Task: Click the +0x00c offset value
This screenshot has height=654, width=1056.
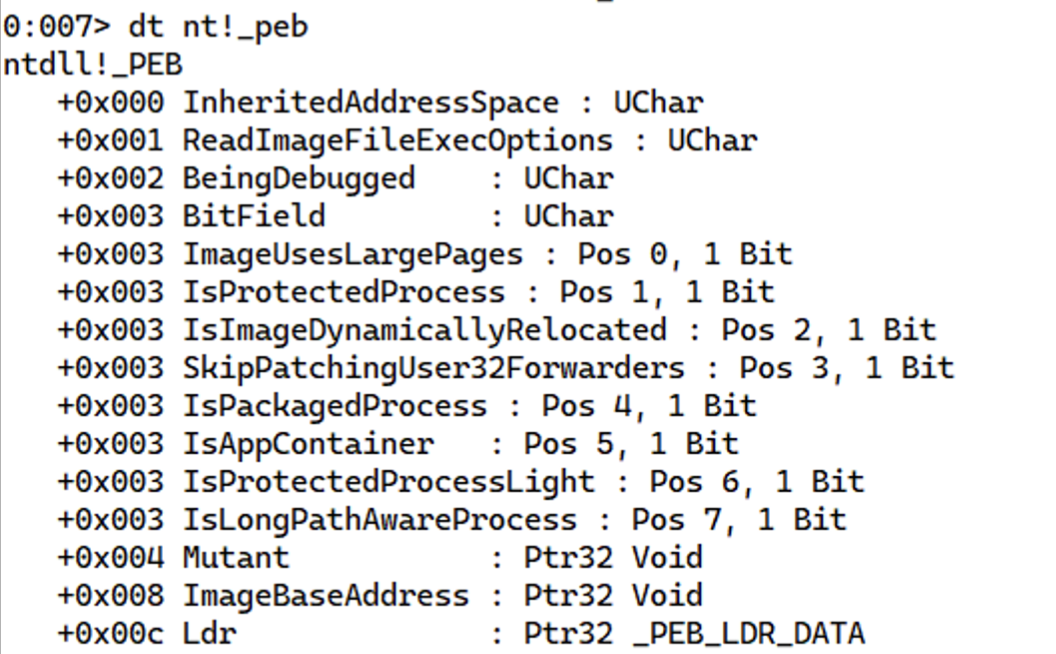Action: [110, 634]
